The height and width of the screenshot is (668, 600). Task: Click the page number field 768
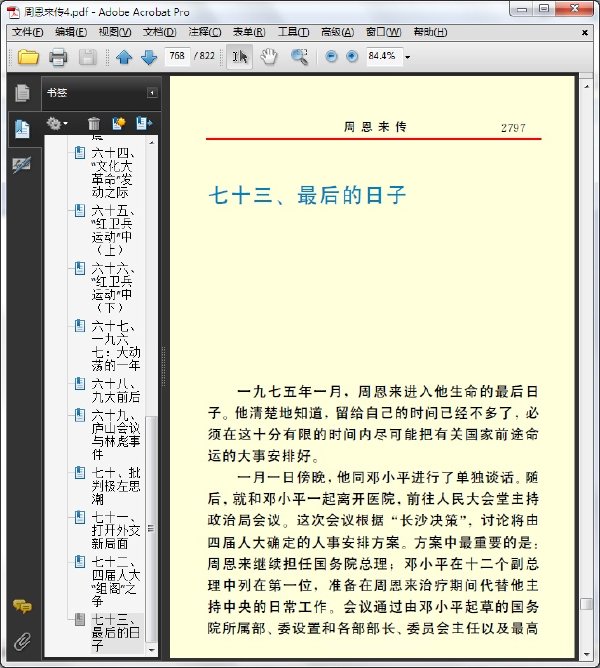click(177, 56)
